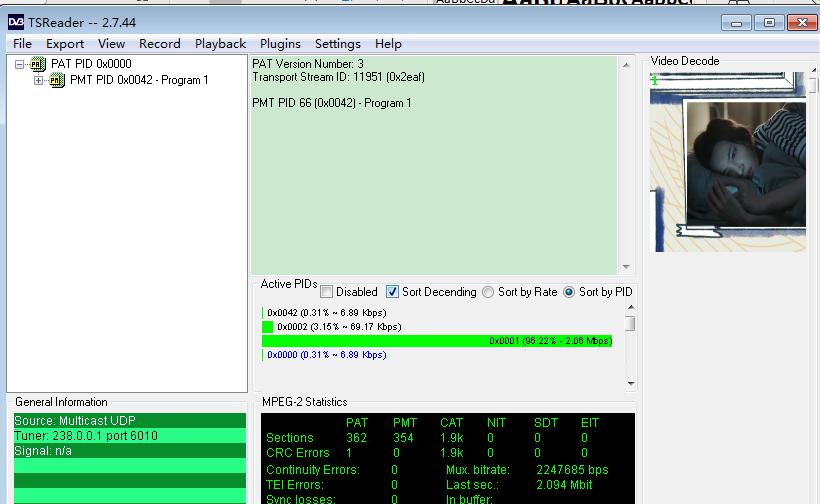Image resolution: width=820 pixels, height=504 pixels.
Task: Click scroll-down arrow of Active PIDs list
Action: pos(630,383)
